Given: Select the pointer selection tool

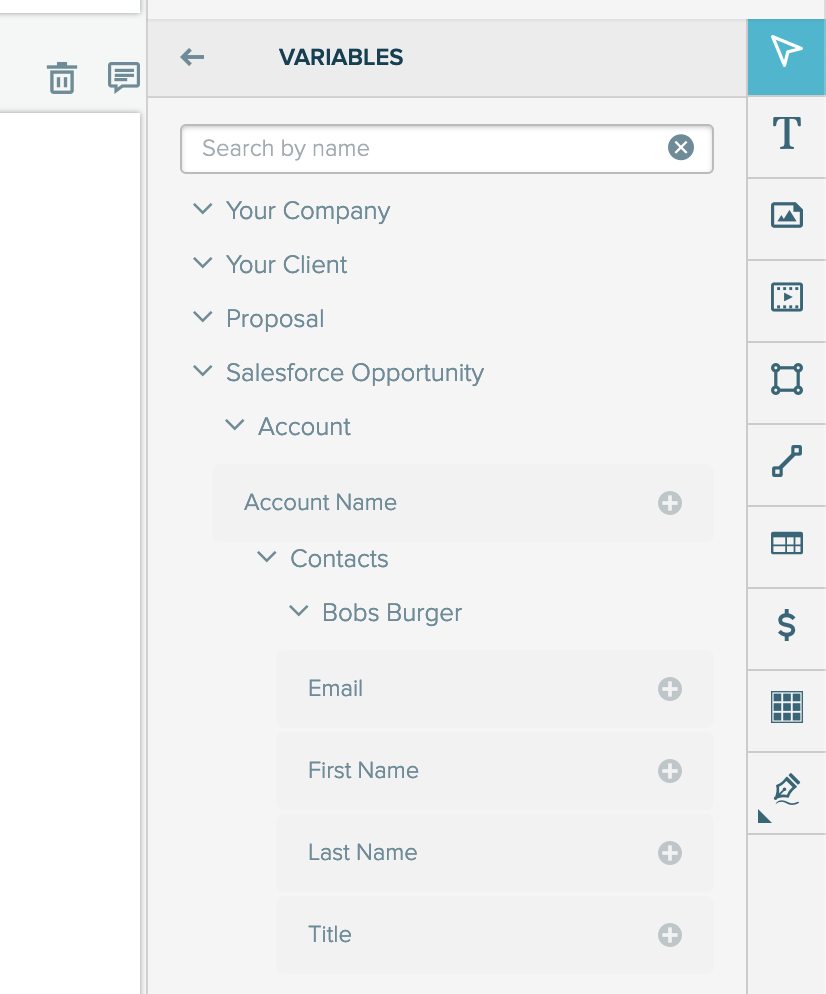Looking at the screenshot, I should point(787,57).
